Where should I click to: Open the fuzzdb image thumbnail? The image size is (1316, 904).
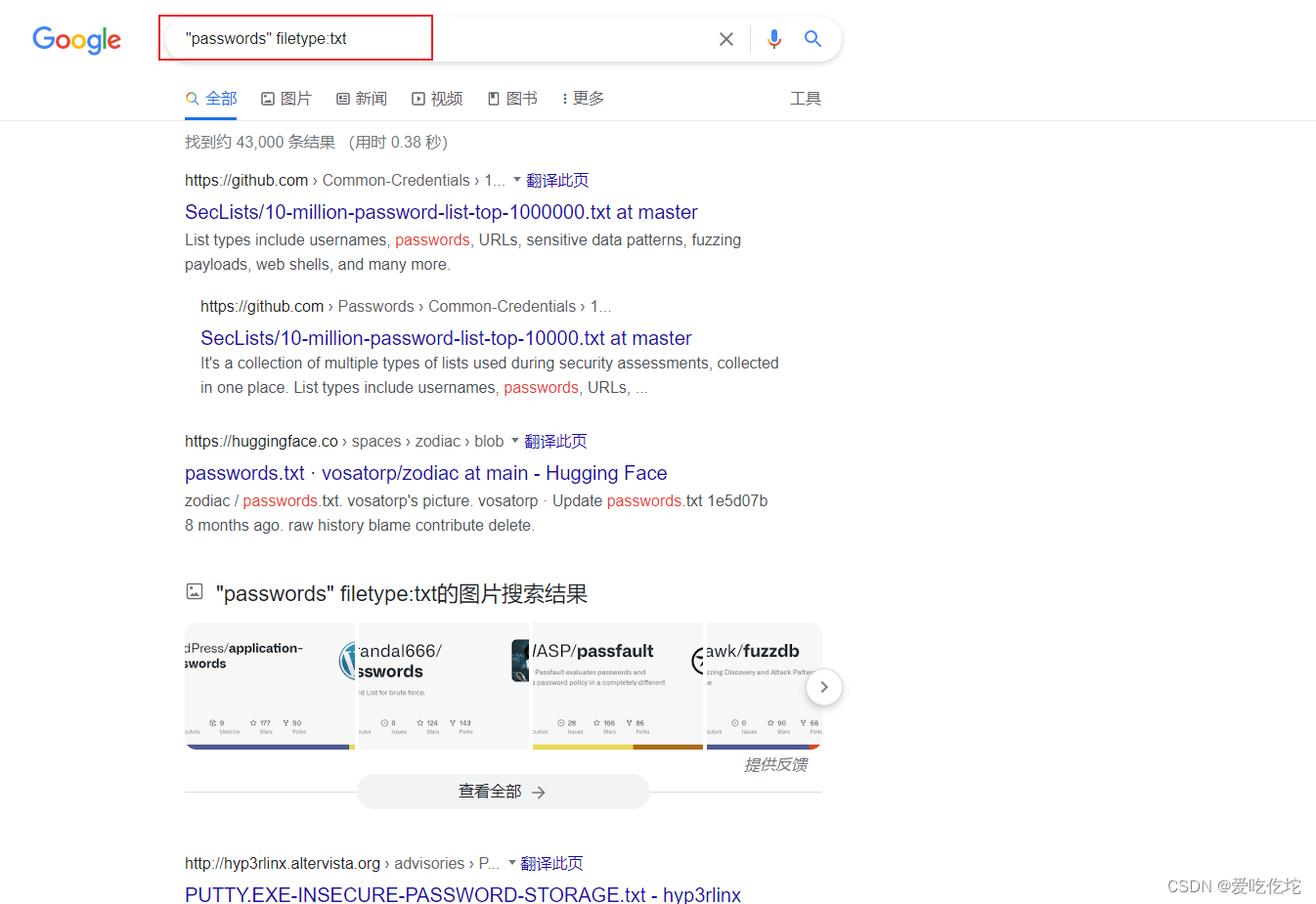click(x=764, y=686)
